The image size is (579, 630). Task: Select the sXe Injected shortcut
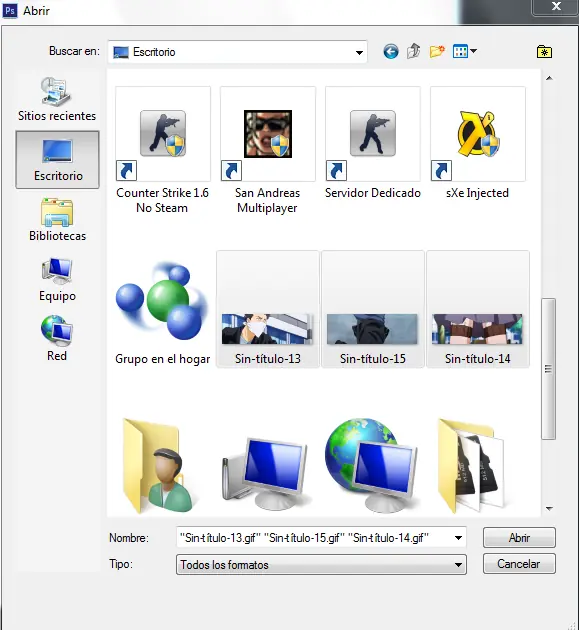477,143
